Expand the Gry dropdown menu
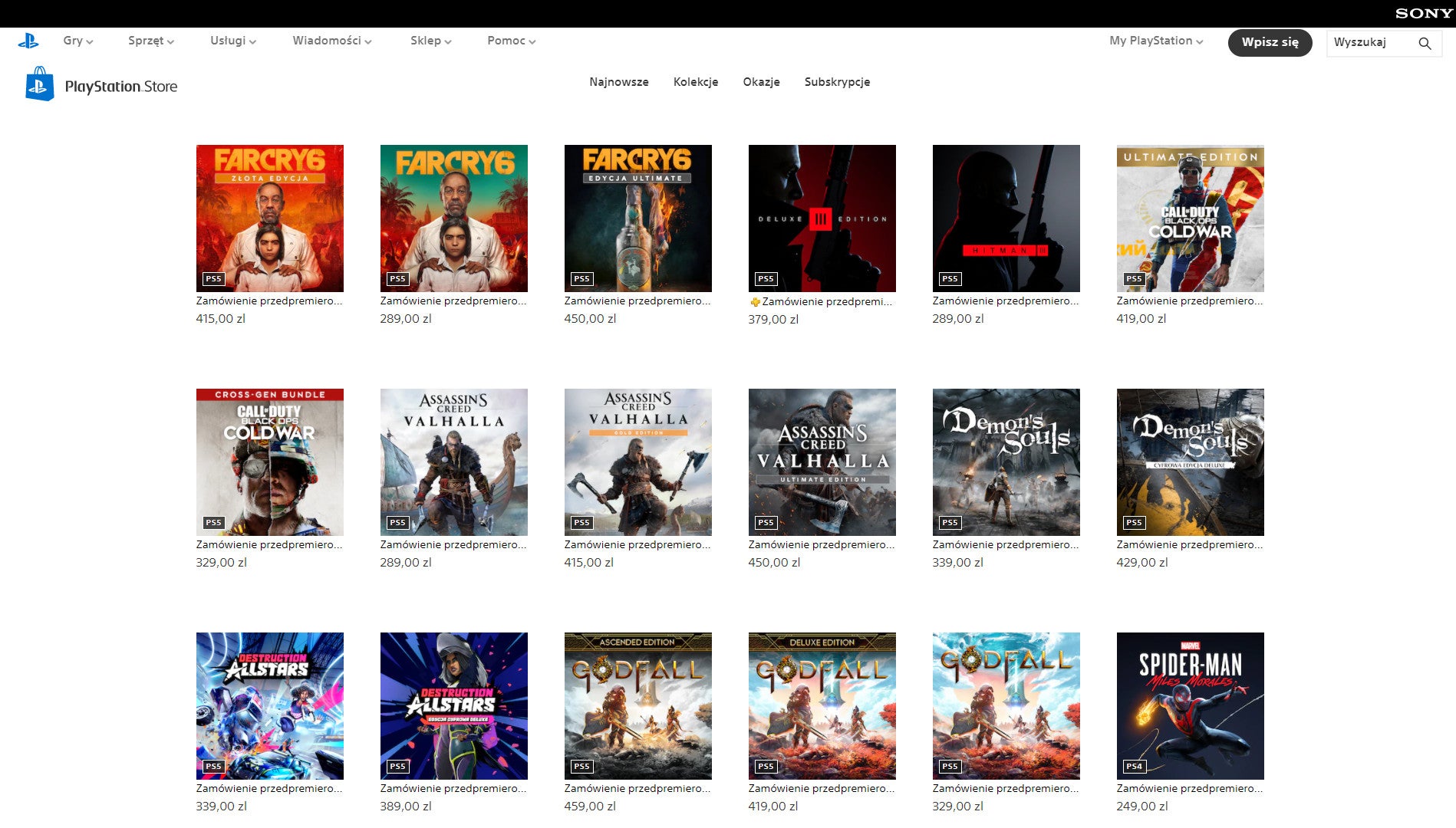The width and height of the screenshot is (1456, 828). pyautogui.click(x=77, y=41)
